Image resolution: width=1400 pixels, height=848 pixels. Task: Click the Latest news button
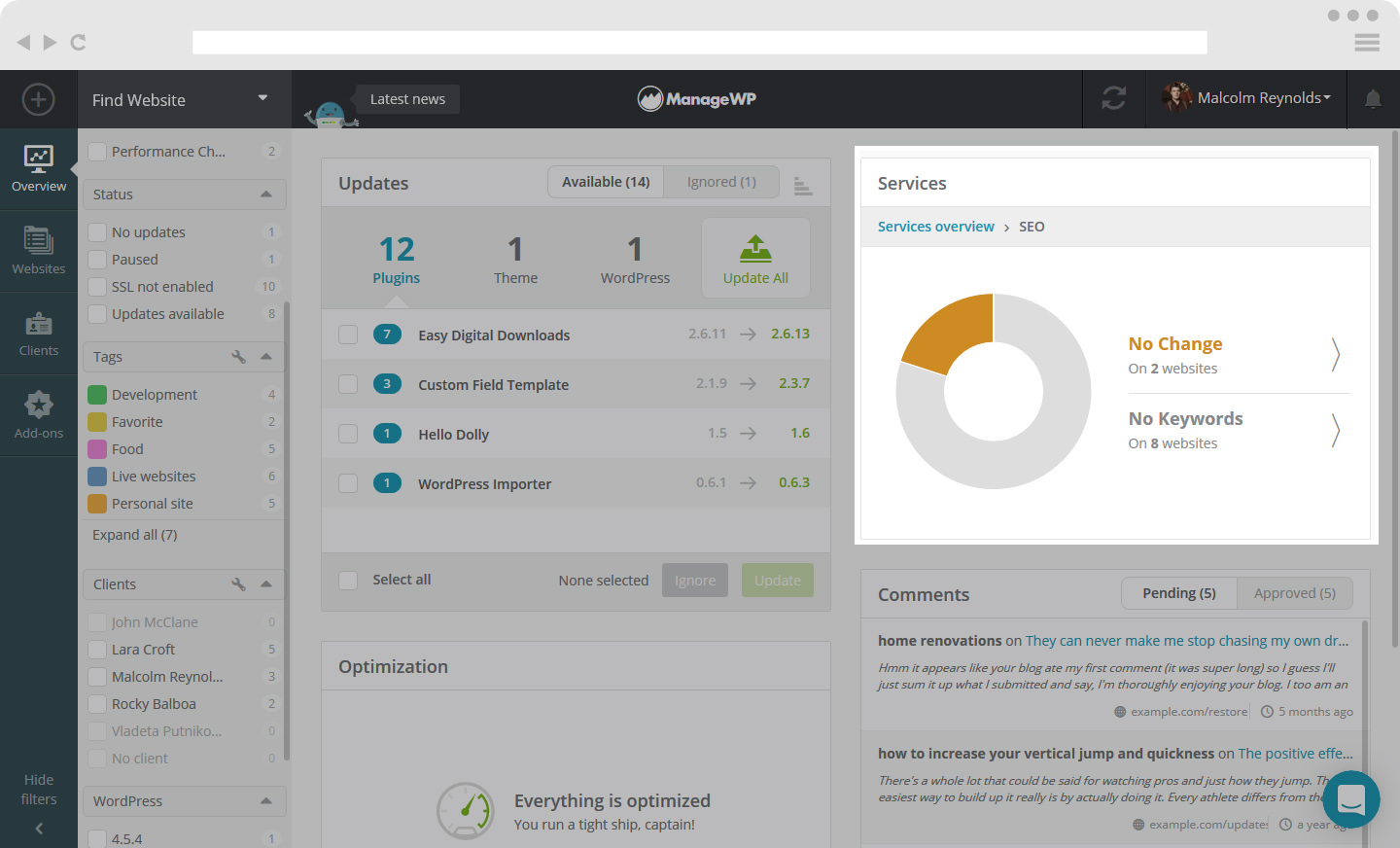click(407, 99)
